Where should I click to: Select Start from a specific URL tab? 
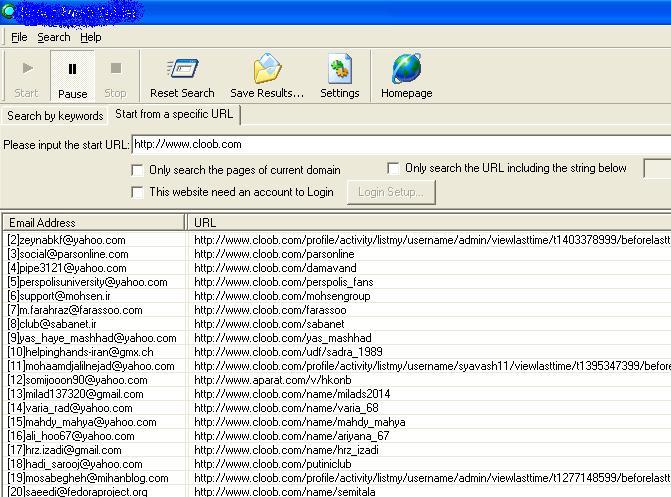tap(174, 114)
